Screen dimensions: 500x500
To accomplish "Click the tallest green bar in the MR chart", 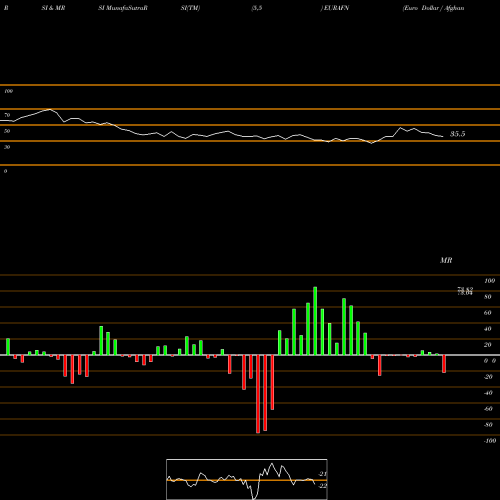I will (x=315, y=321).
